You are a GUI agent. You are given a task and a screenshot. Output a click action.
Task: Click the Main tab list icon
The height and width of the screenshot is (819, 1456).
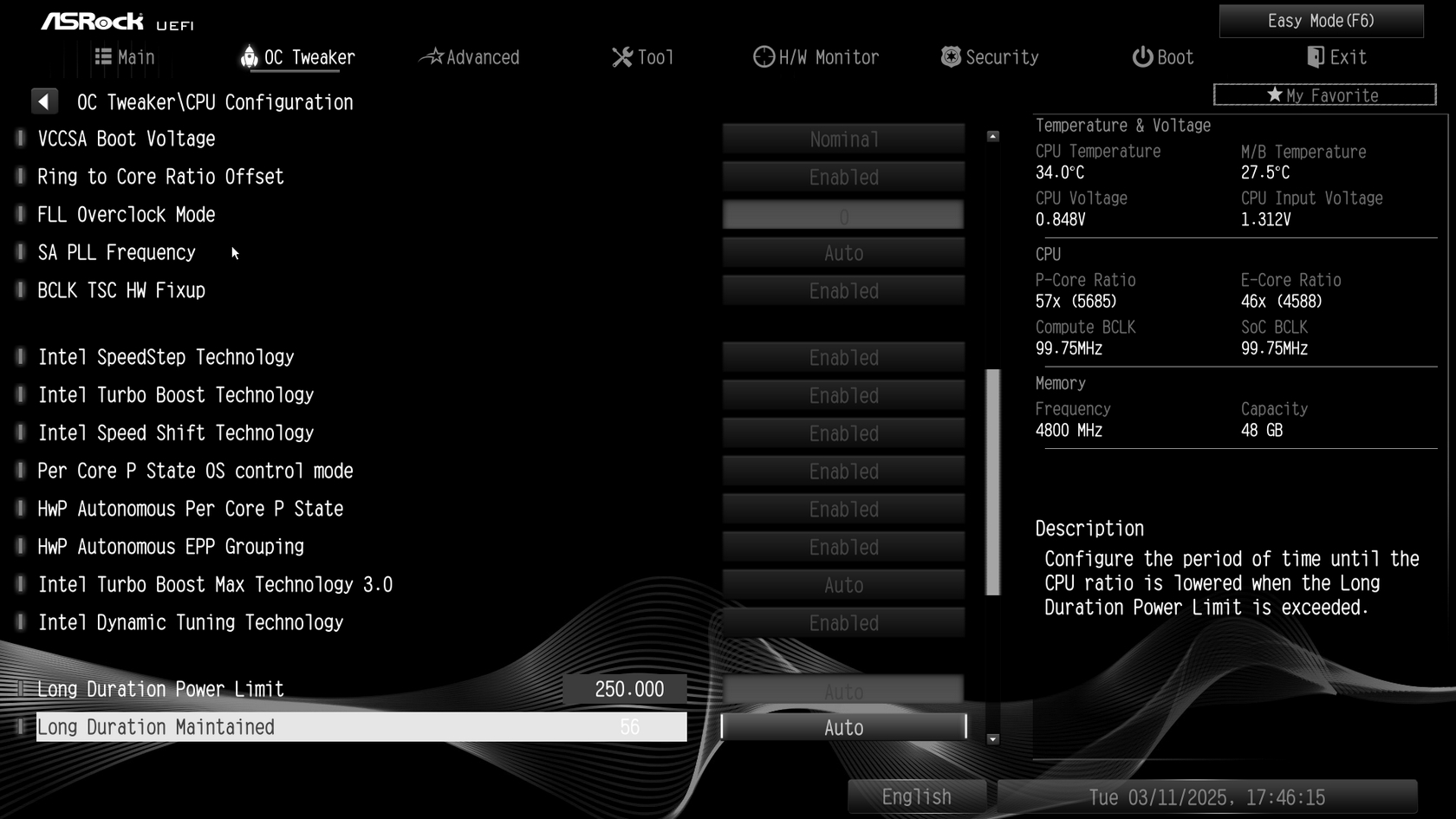pyautogui.click(x=103, y=56)
